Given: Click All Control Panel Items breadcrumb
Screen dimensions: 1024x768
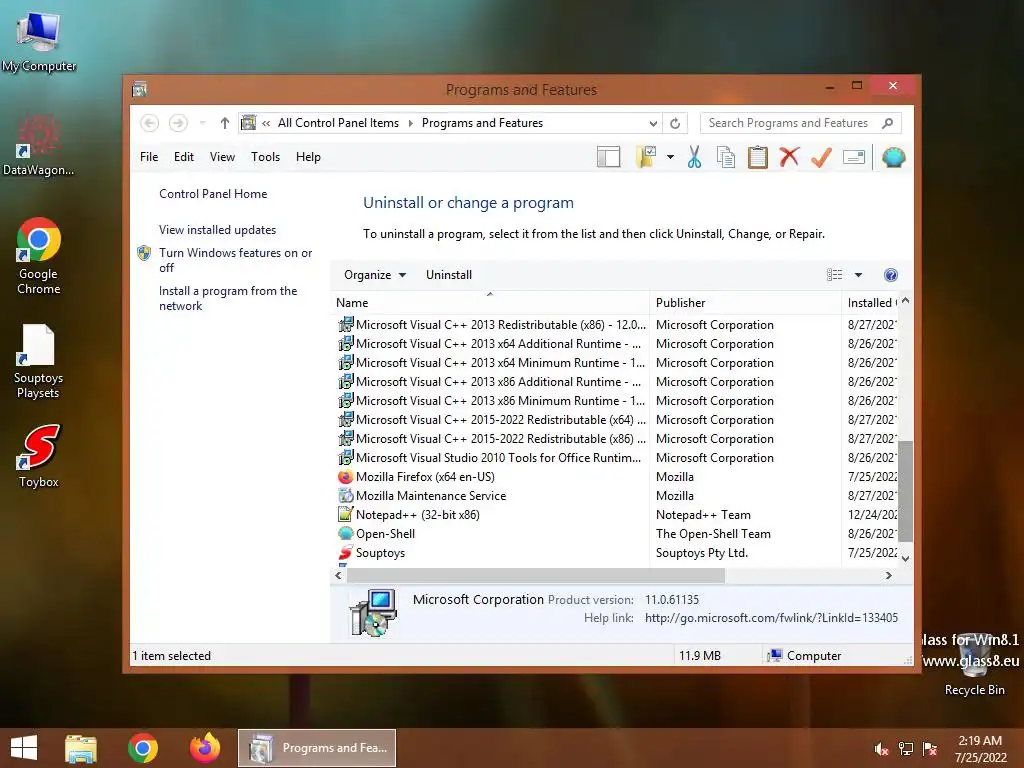Looking at the screenshot, I should coord(338,123).
